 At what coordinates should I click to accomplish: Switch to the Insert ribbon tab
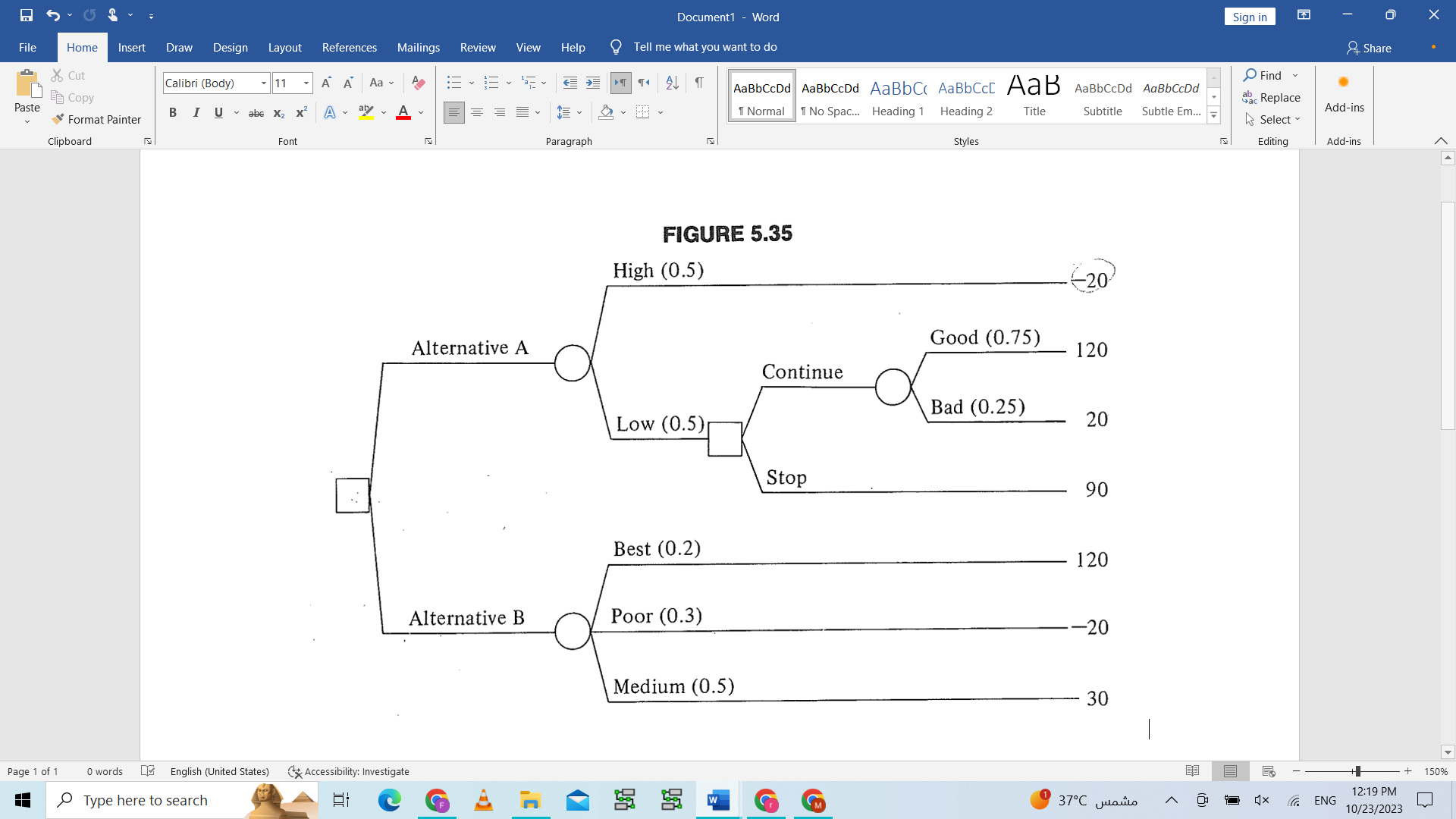132,47
